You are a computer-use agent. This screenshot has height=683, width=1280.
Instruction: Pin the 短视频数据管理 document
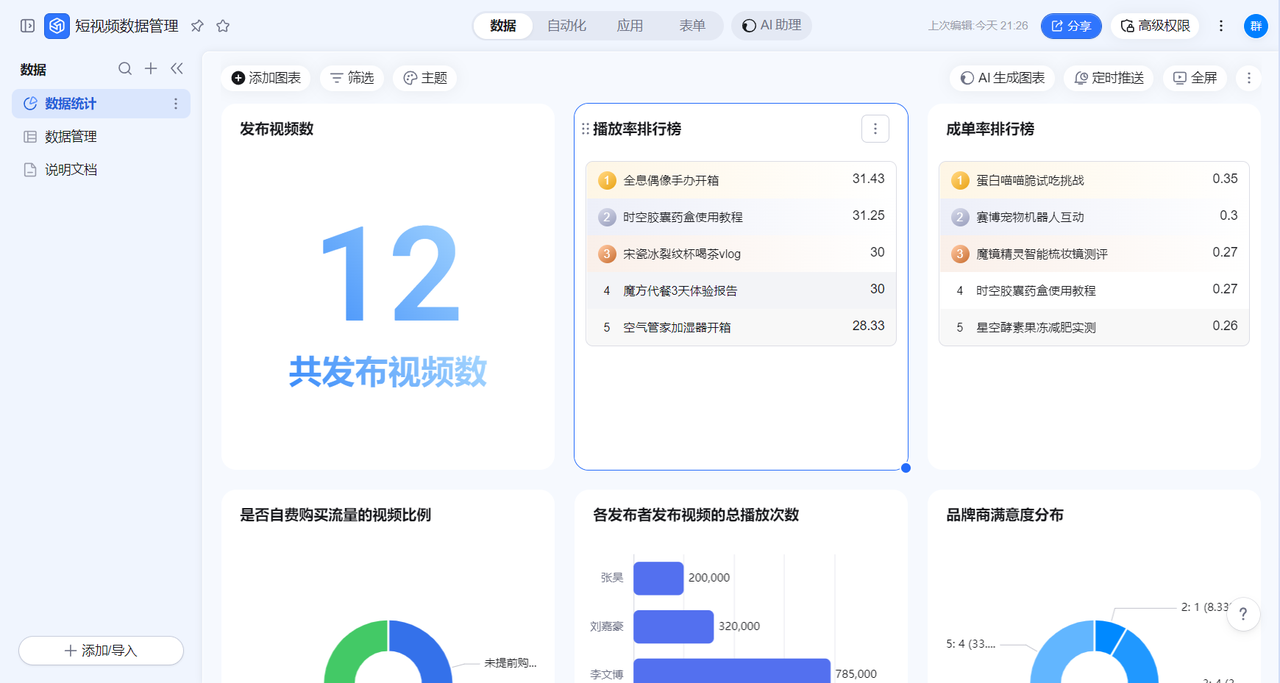(197, 26)
